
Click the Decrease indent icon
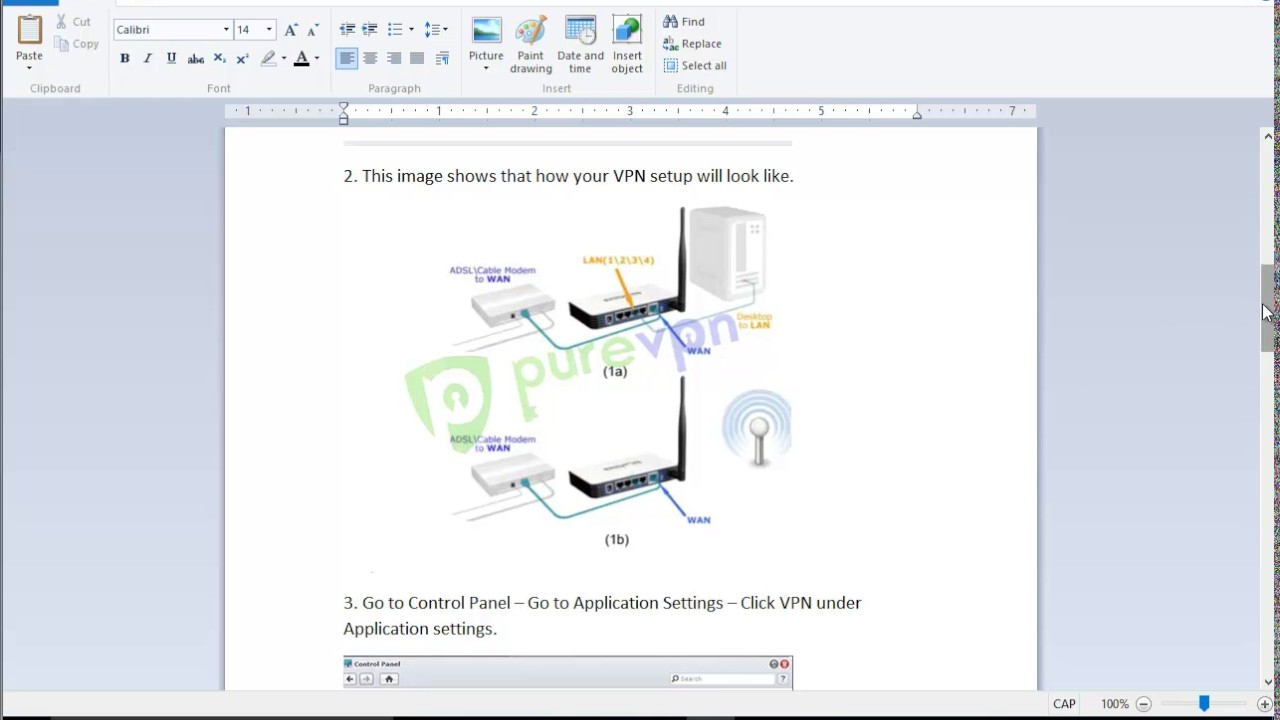347,30
